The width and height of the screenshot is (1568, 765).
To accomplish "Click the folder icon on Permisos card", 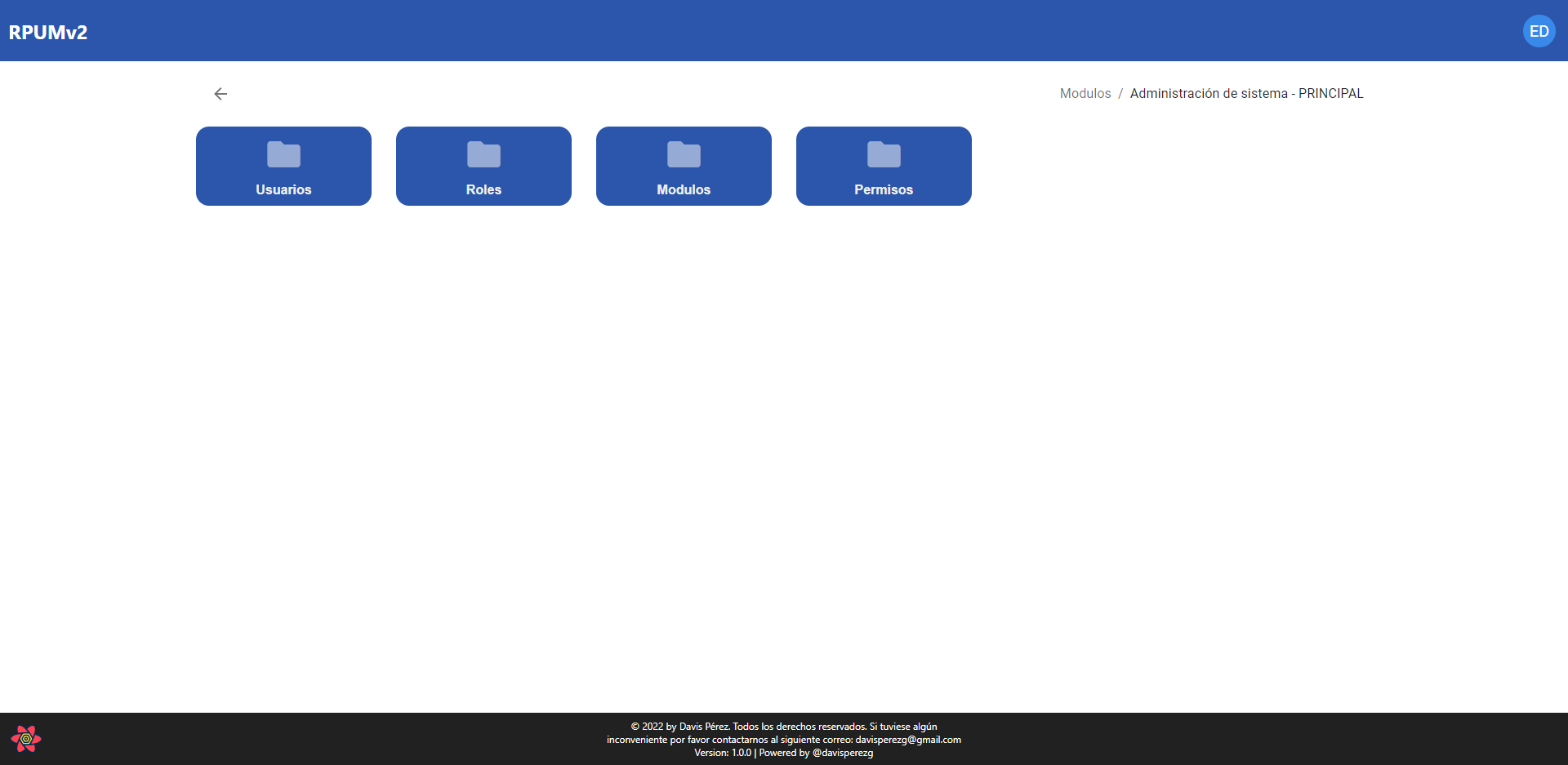I will click(884, 153).
